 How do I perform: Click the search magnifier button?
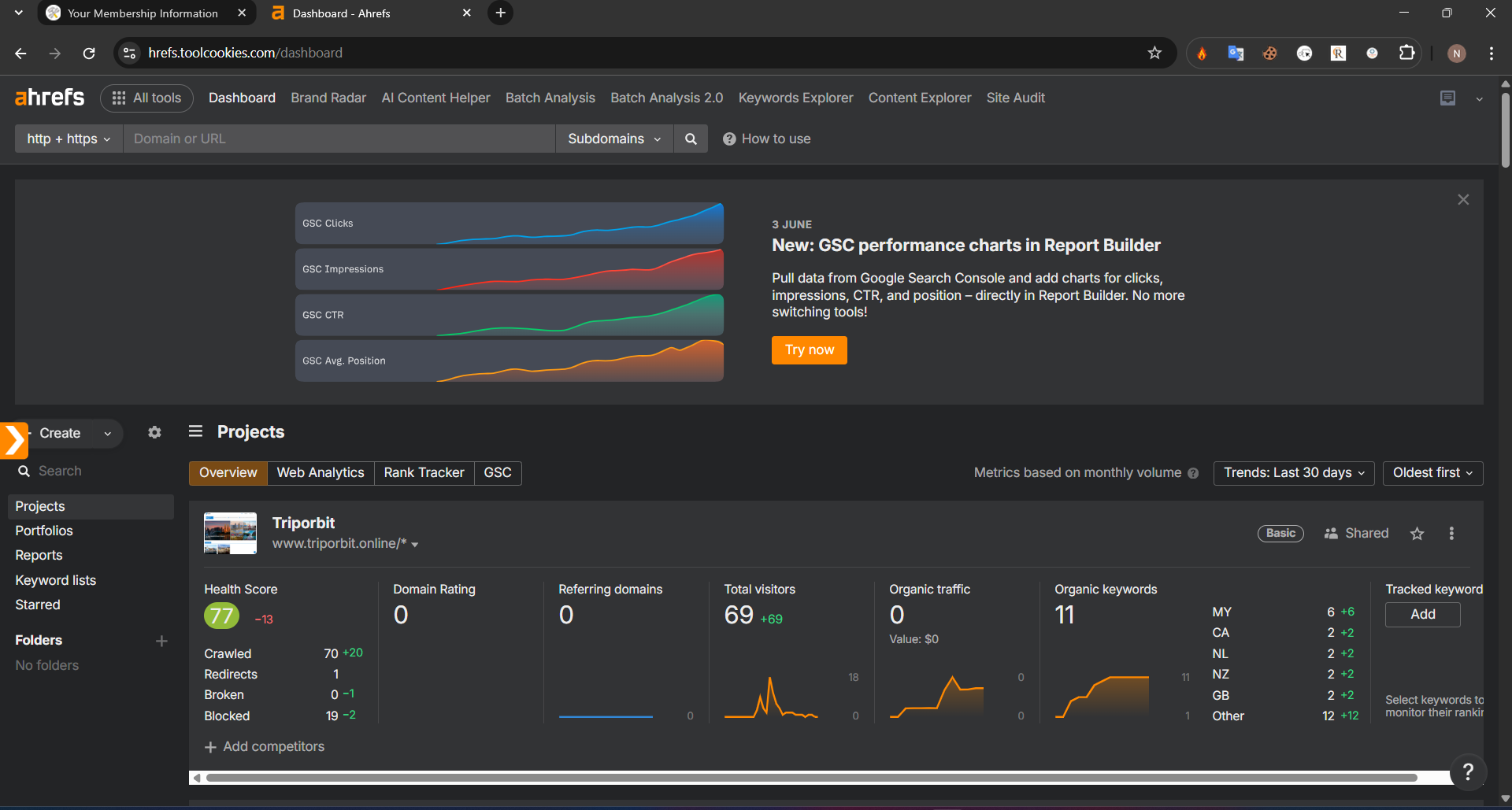coord(691,139)
